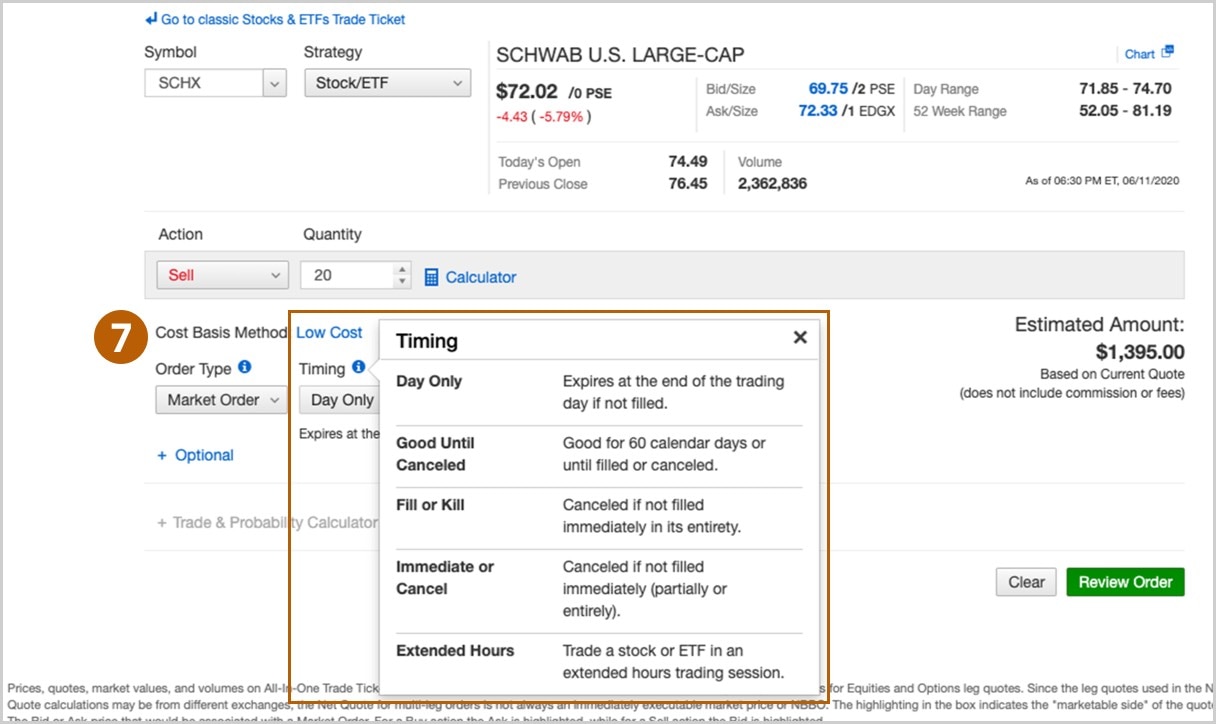
Task: Click the bid price 69.75
Action: [x=828, y=88]
